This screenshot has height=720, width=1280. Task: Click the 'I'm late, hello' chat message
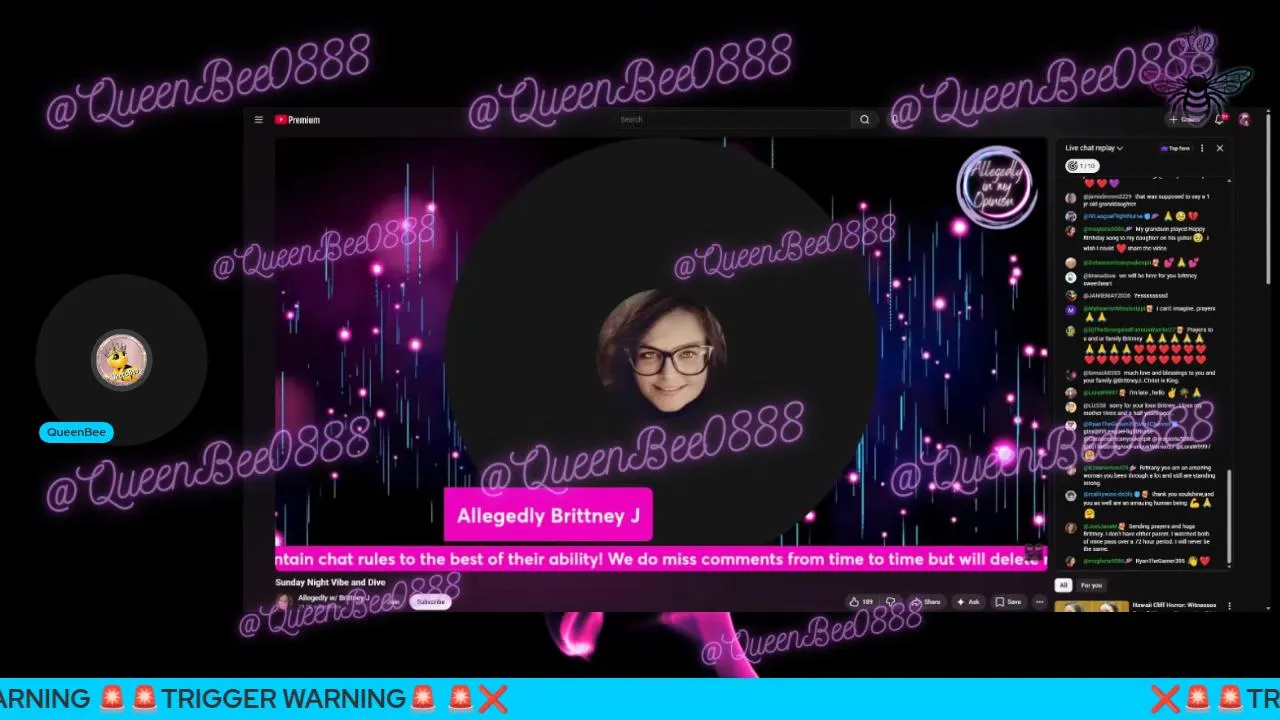click(x=1135, y=393)
